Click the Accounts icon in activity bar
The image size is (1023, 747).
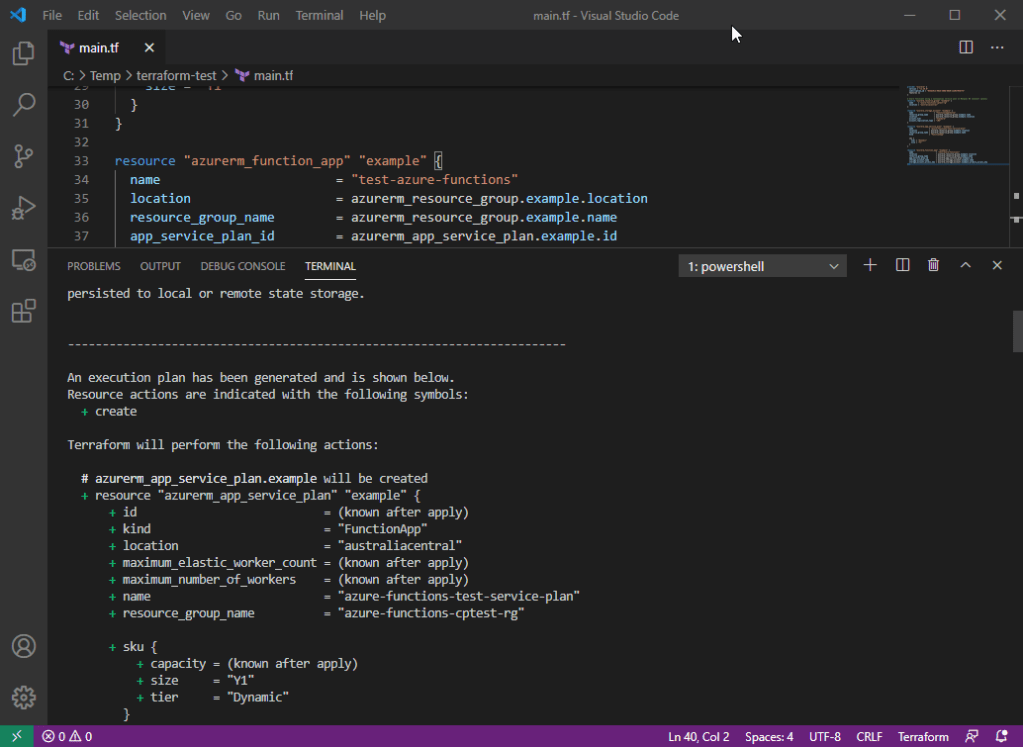23,646
